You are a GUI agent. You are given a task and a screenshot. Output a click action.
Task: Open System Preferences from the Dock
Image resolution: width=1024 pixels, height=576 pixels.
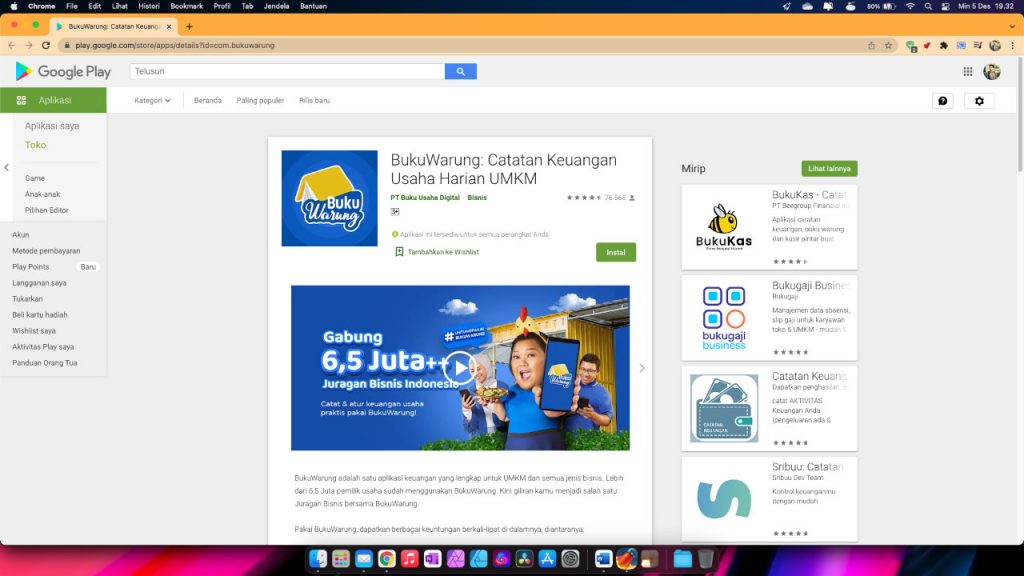(x=570, y=559)
